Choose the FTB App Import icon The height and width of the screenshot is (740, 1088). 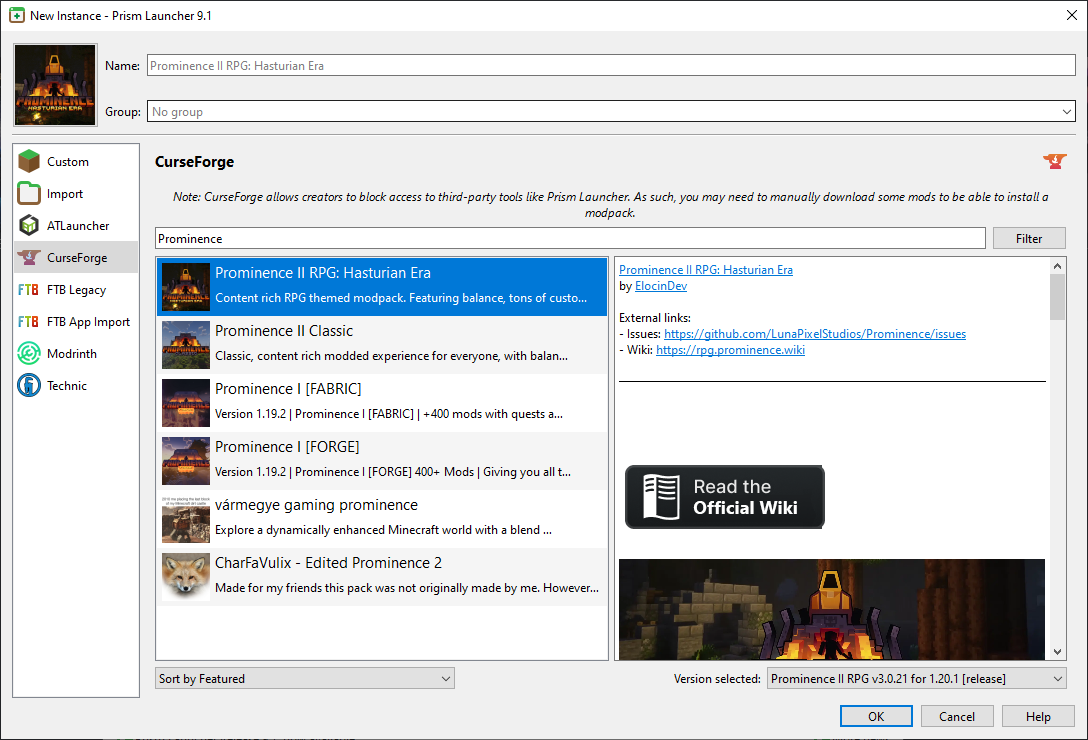click(x=29, y=322)
